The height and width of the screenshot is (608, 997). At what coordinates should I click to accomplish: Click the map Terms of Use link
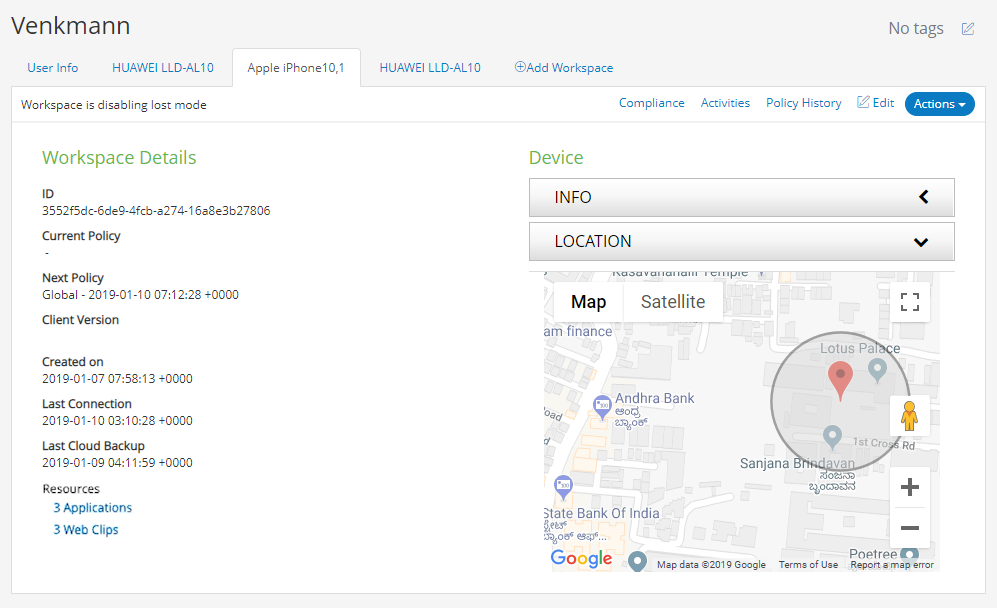[x=808, y=565]
